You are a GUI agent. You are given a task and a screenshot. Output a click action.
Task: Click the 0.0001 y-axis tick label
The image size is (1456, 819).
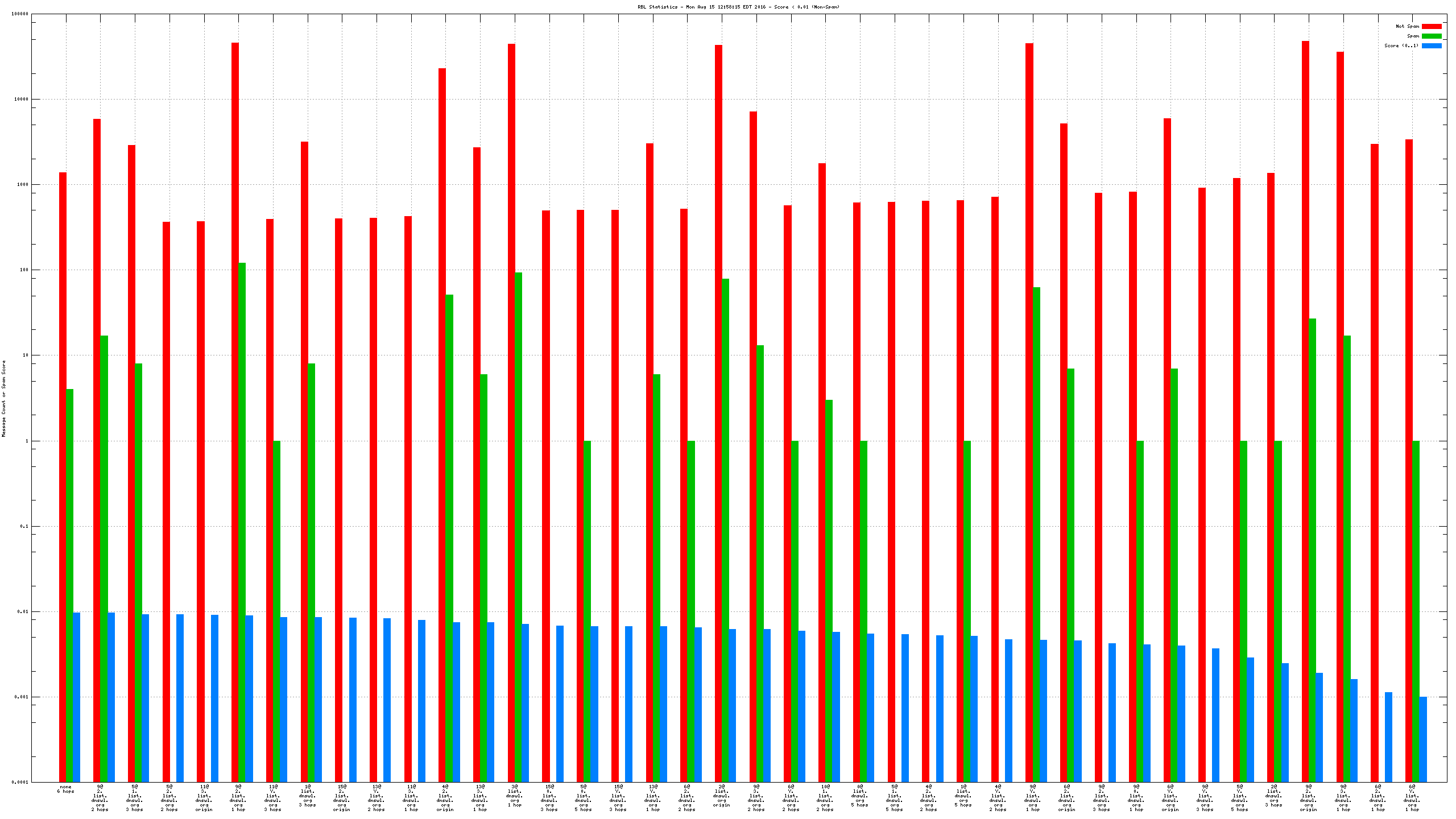[x=20, y=782]
